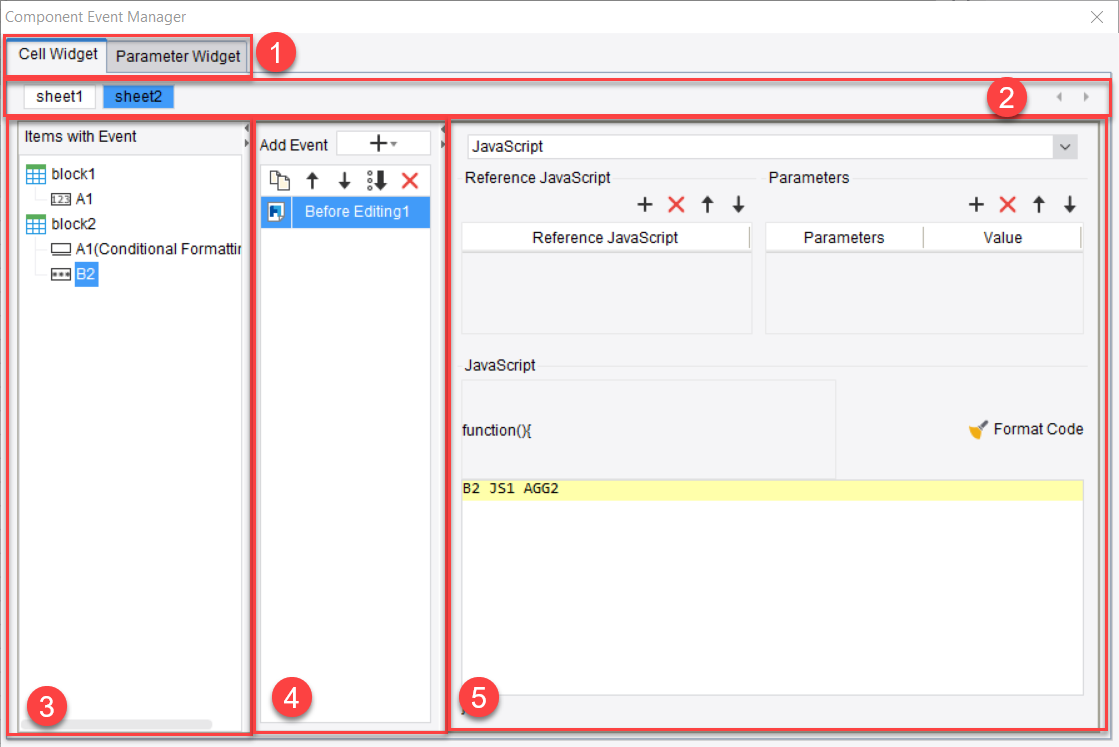Select A1(Conditional Formatting) item under block2

pos(158,249)
